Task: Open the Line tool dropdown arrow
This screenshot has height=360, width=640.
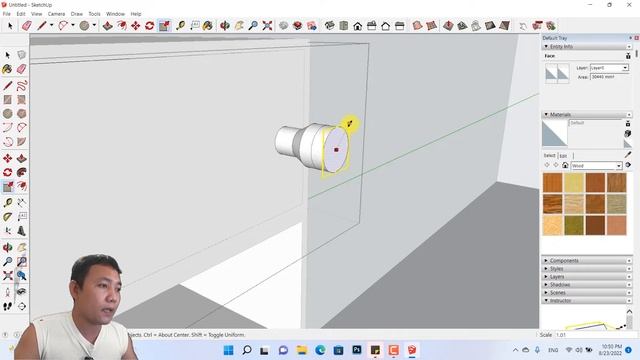Action: coord(51,25)
